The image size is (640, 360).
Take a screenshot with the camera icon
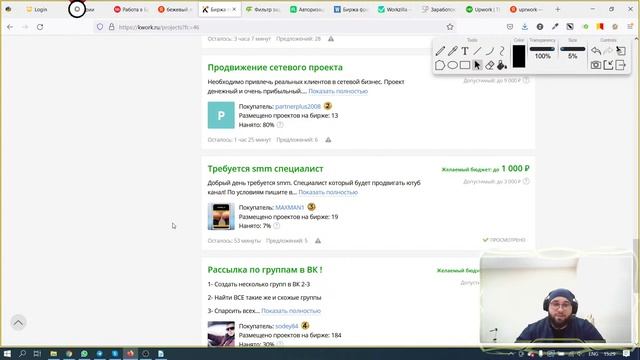[x=596, y=65]
